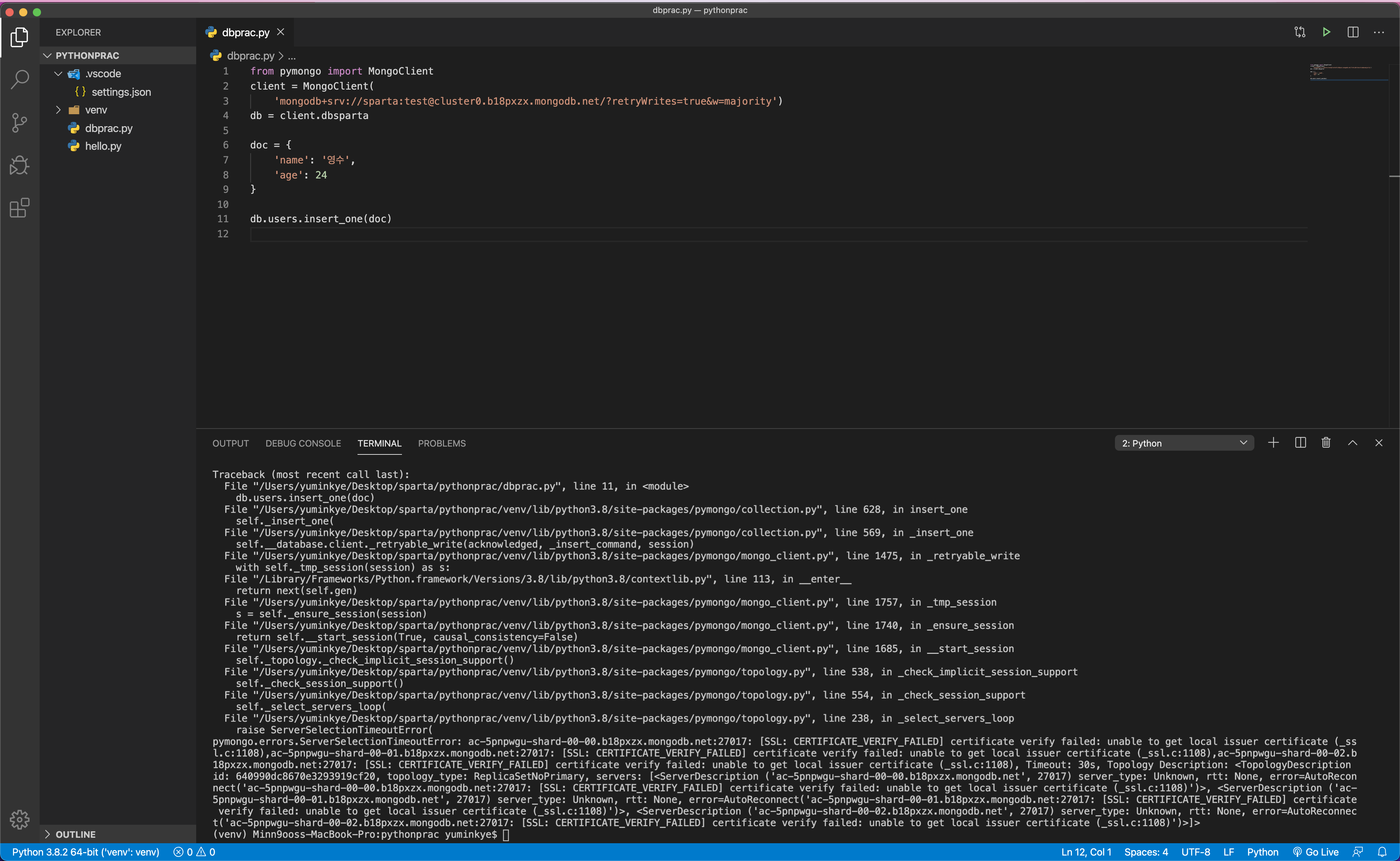The width and height of the screenshot is (1400, 861).
Task: Change indentation via 'Spaces: 4'
Action: coord(1146,852)
